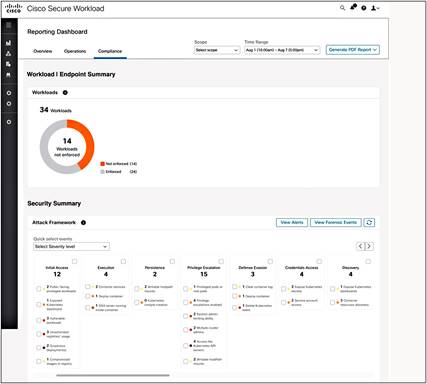Select the Execution column checkbox
Screen dimensions: 427x384
point(123,261)
